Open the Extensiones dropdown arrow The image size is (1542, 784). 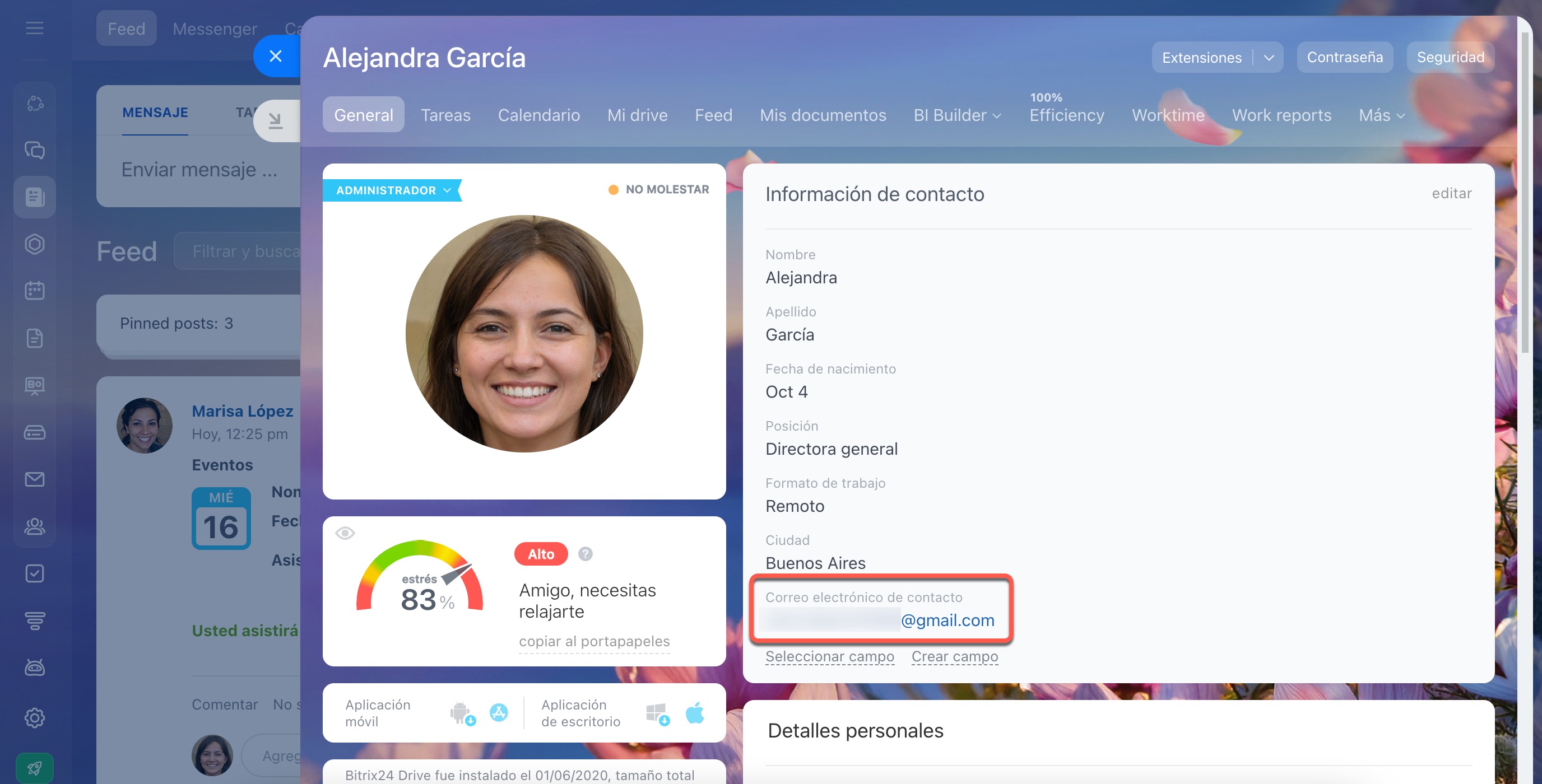1269,58
